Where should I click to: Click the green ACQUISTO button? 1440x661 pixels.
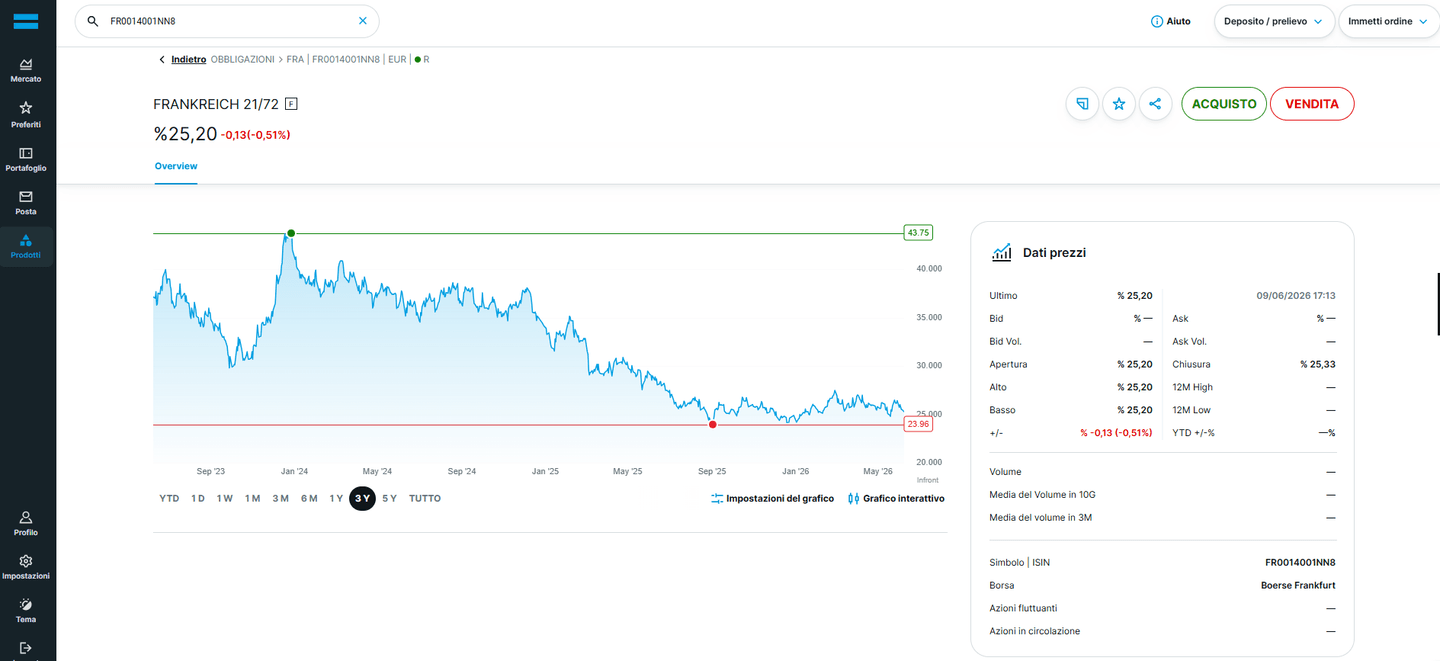point(1224,104)
